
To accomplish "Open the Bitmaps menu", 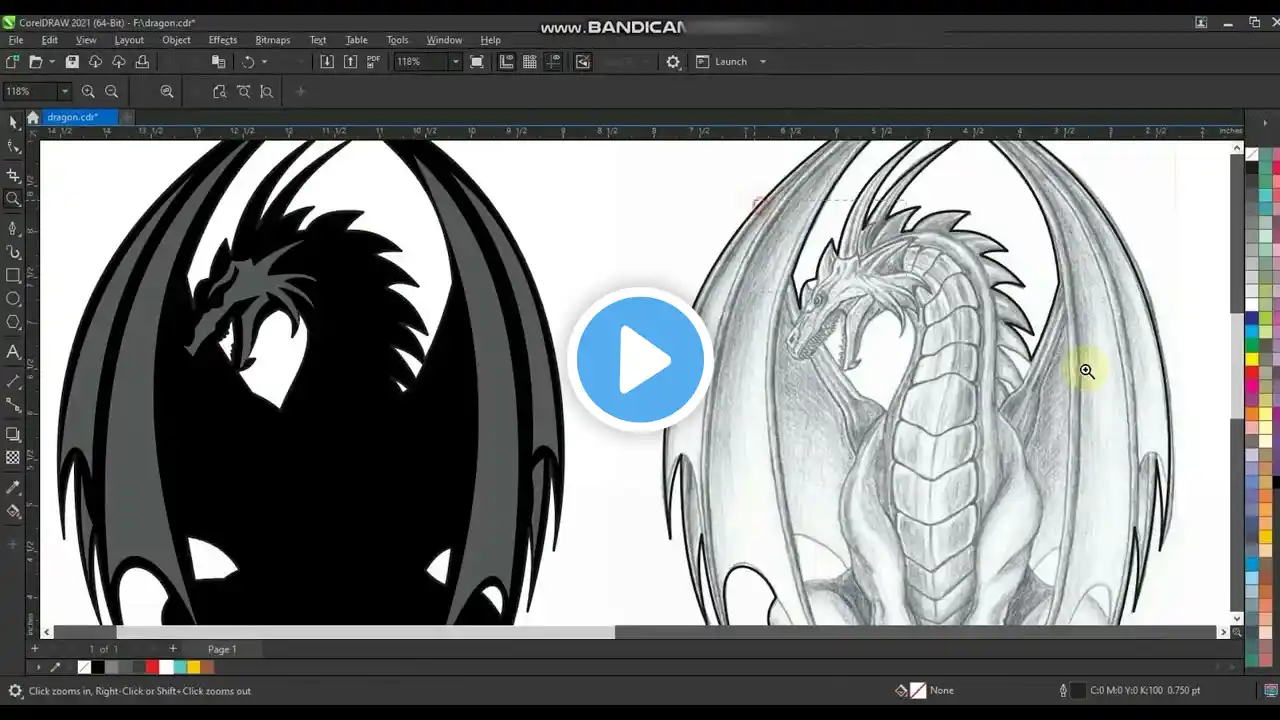I will 273,40.
